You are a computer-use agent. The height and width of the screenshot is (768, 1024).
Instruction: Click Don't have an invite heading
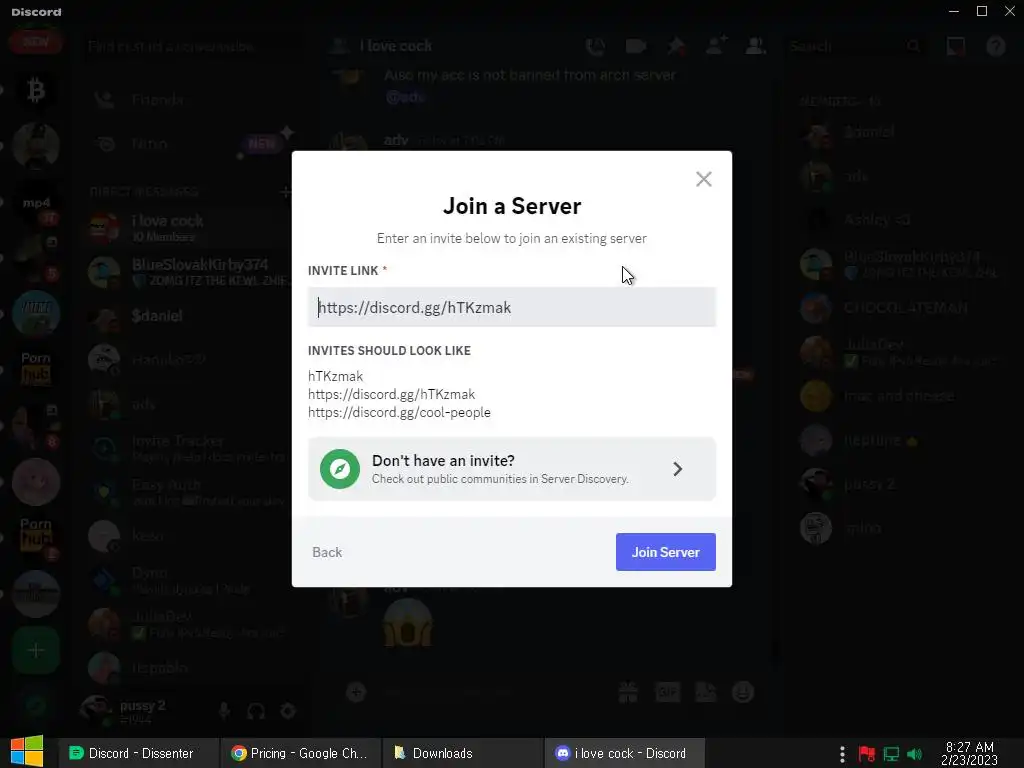pos(443,460)
